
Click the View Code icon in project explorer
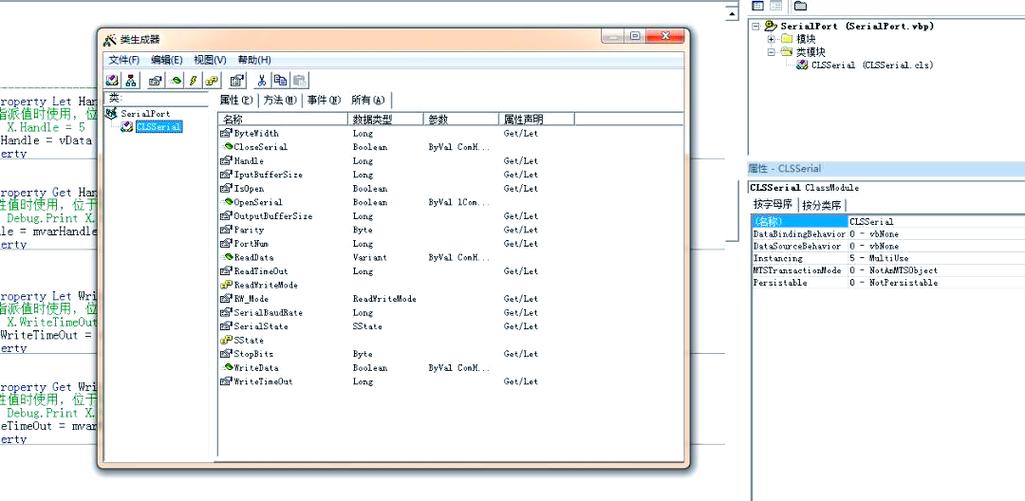[758, 6]
